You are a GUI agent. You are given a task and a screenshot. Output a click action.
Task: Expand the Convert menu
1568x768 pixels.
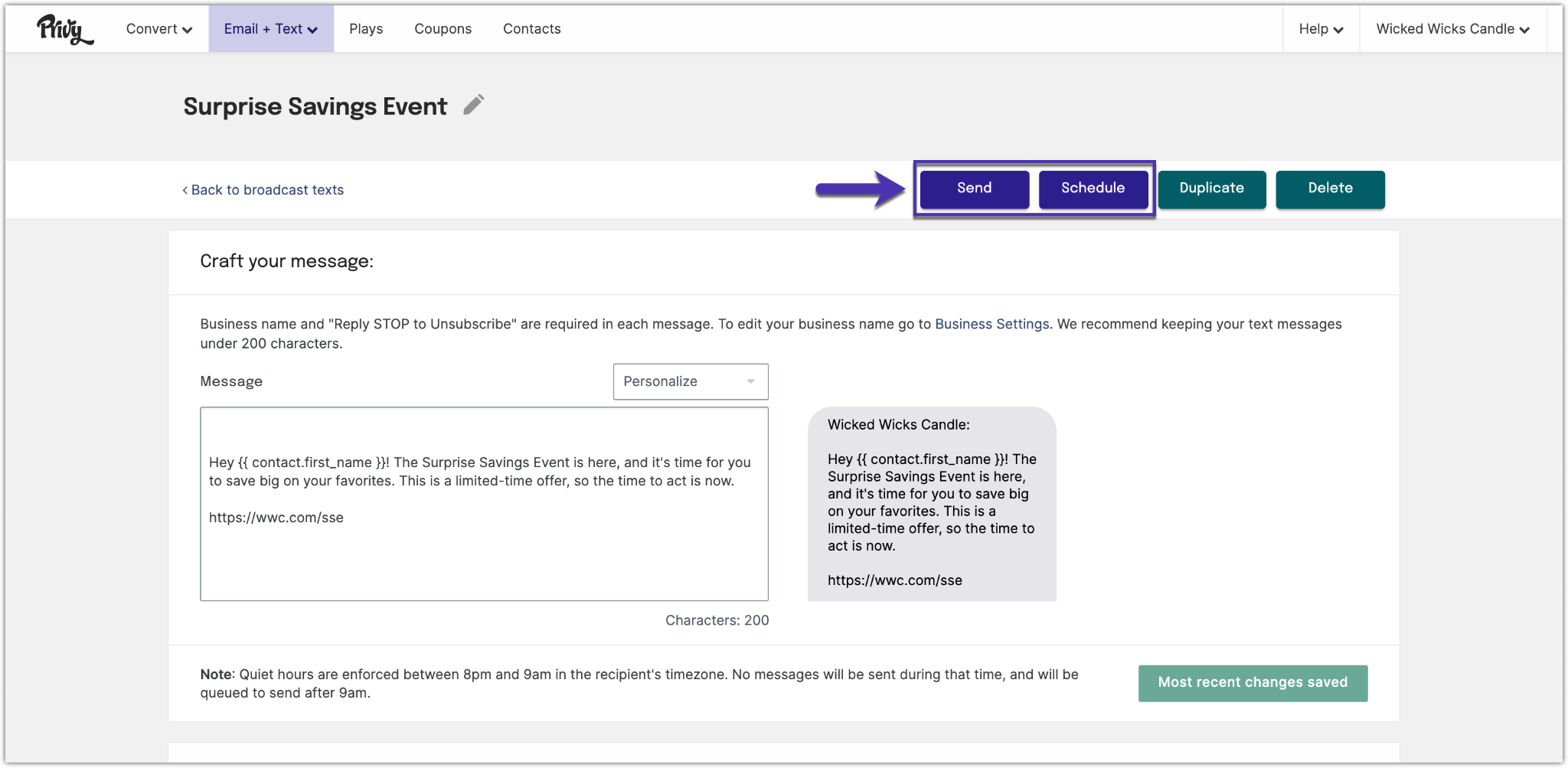click(159, 29)
